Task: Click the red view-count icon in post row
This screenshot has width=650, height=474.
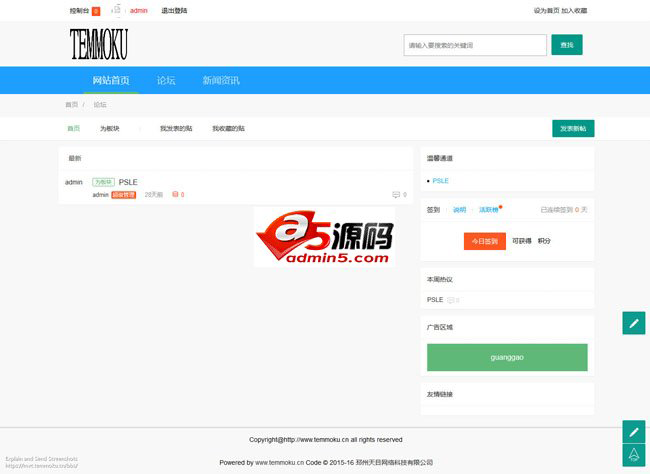Action: click(x=175, y=194)
